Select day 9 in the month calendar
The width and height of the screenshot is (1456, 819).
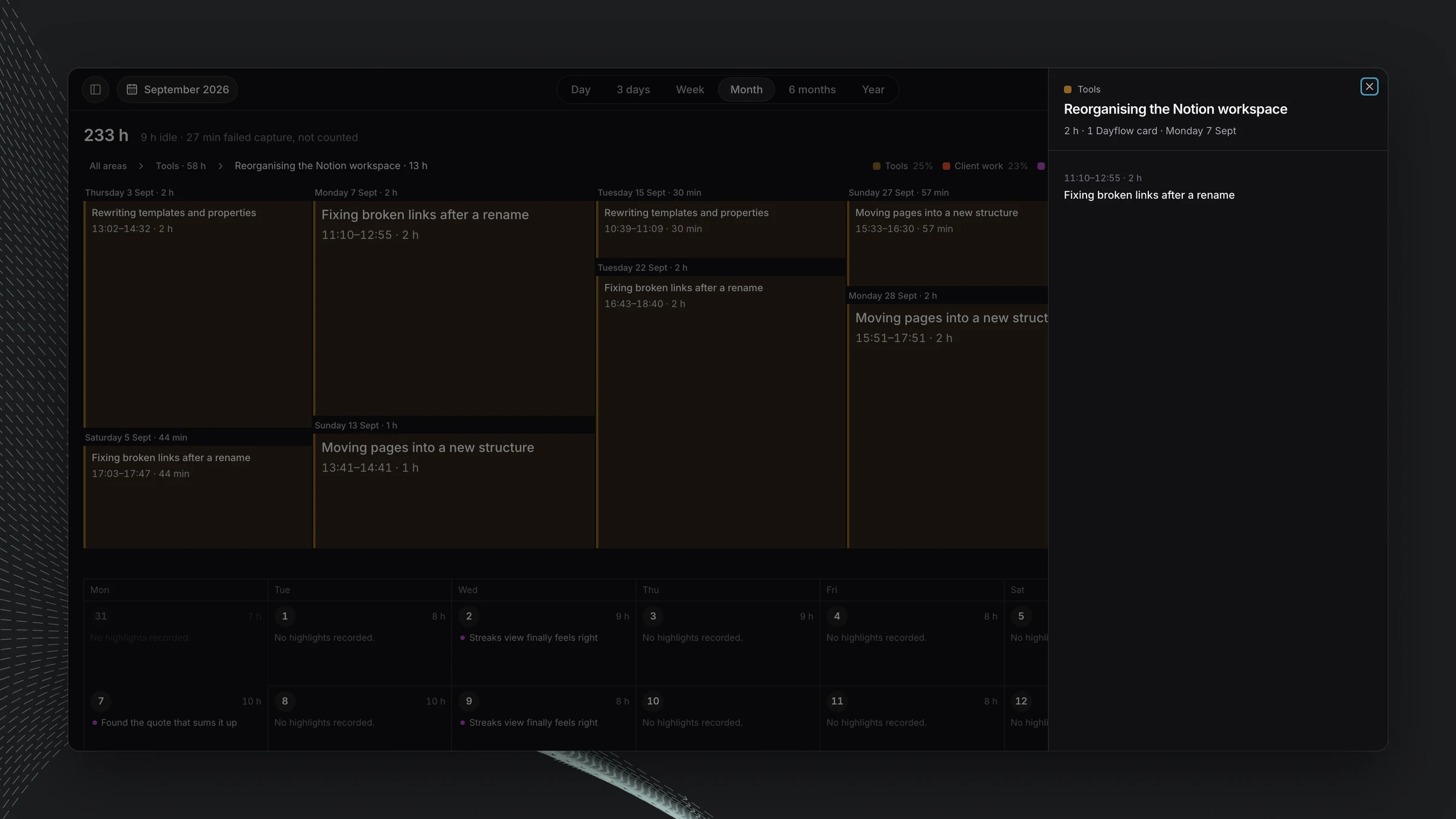(468, 701)
